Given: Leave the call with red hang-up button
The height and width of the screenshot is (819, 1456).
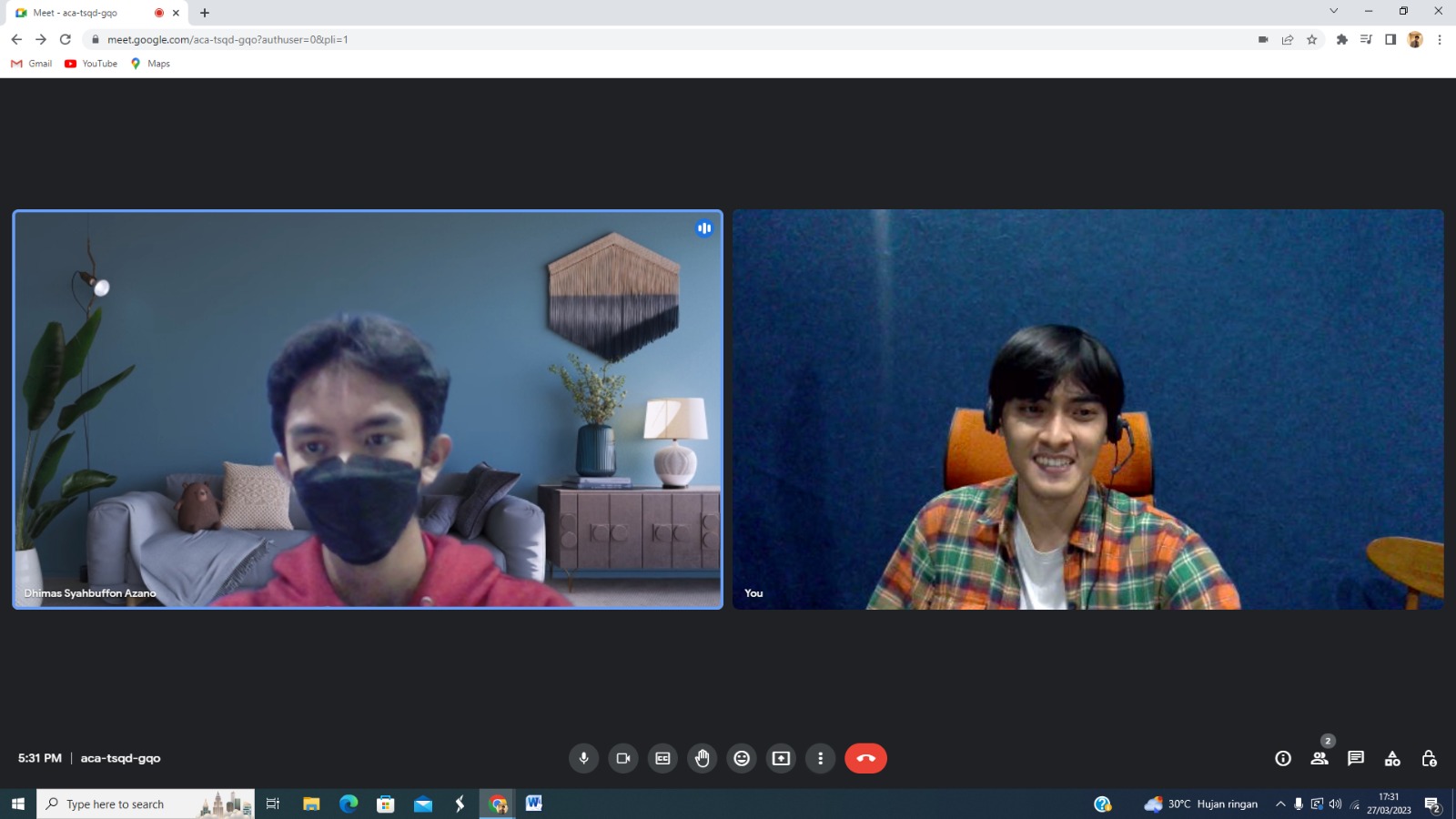Looking at the screenshot, I should (x=865, y=758).
